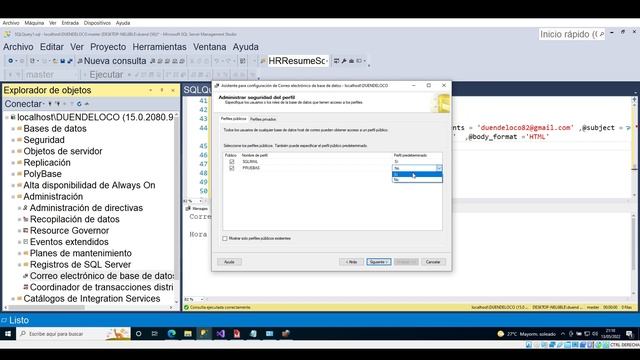Viewport: 640px width, 360px height.
Task: Enable 'Mostrar sólo perfiles públicos existentes' checkbox
Action: pos(225,238)
